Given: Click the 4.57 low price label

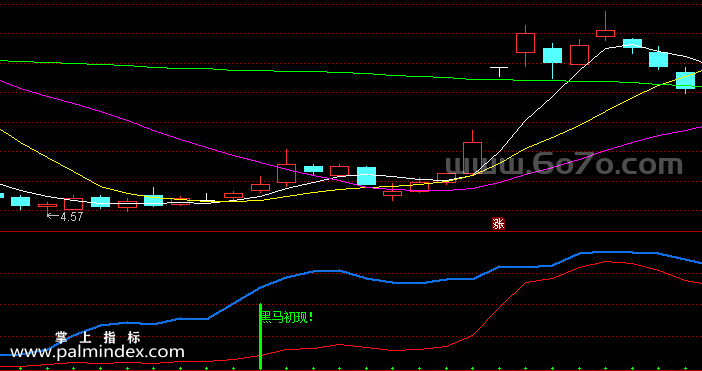Looking at the screenshot, I should 65,217.
